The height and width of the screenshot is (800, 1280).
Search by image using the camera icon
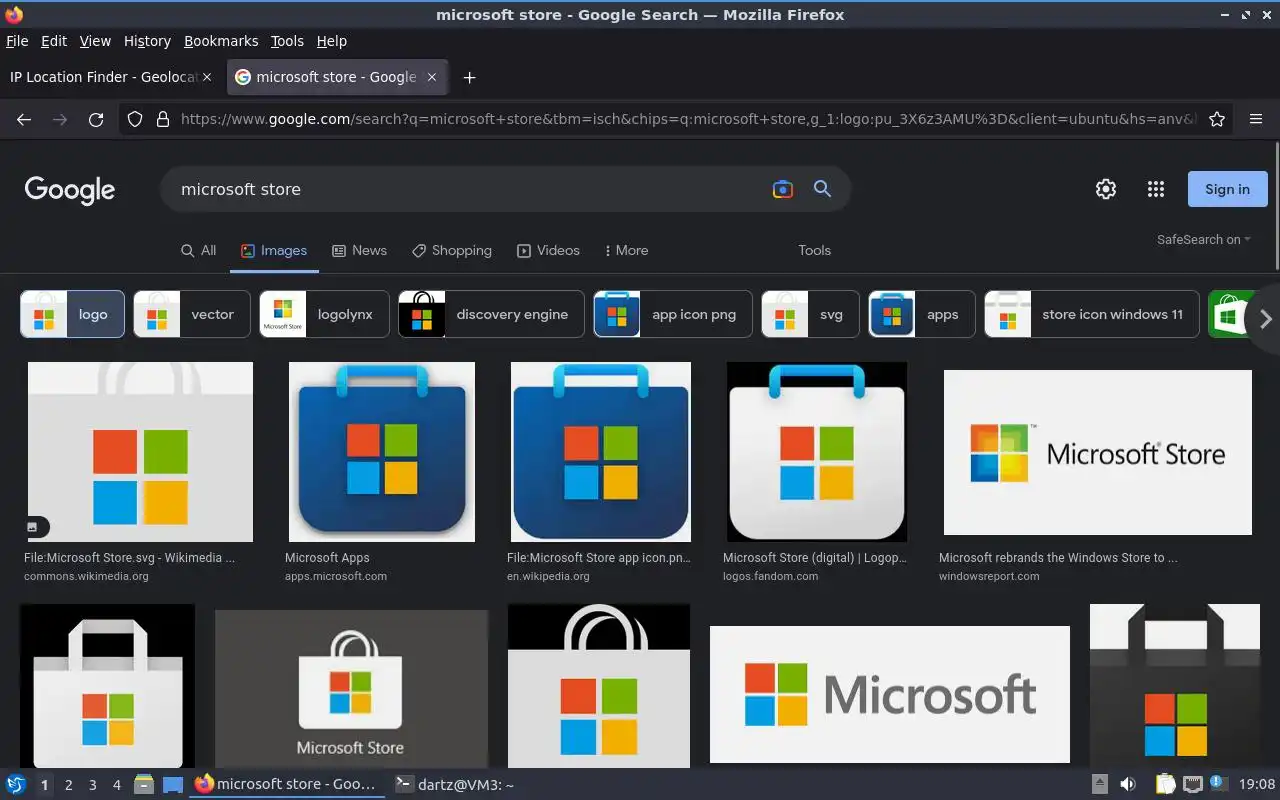[782, 189]
